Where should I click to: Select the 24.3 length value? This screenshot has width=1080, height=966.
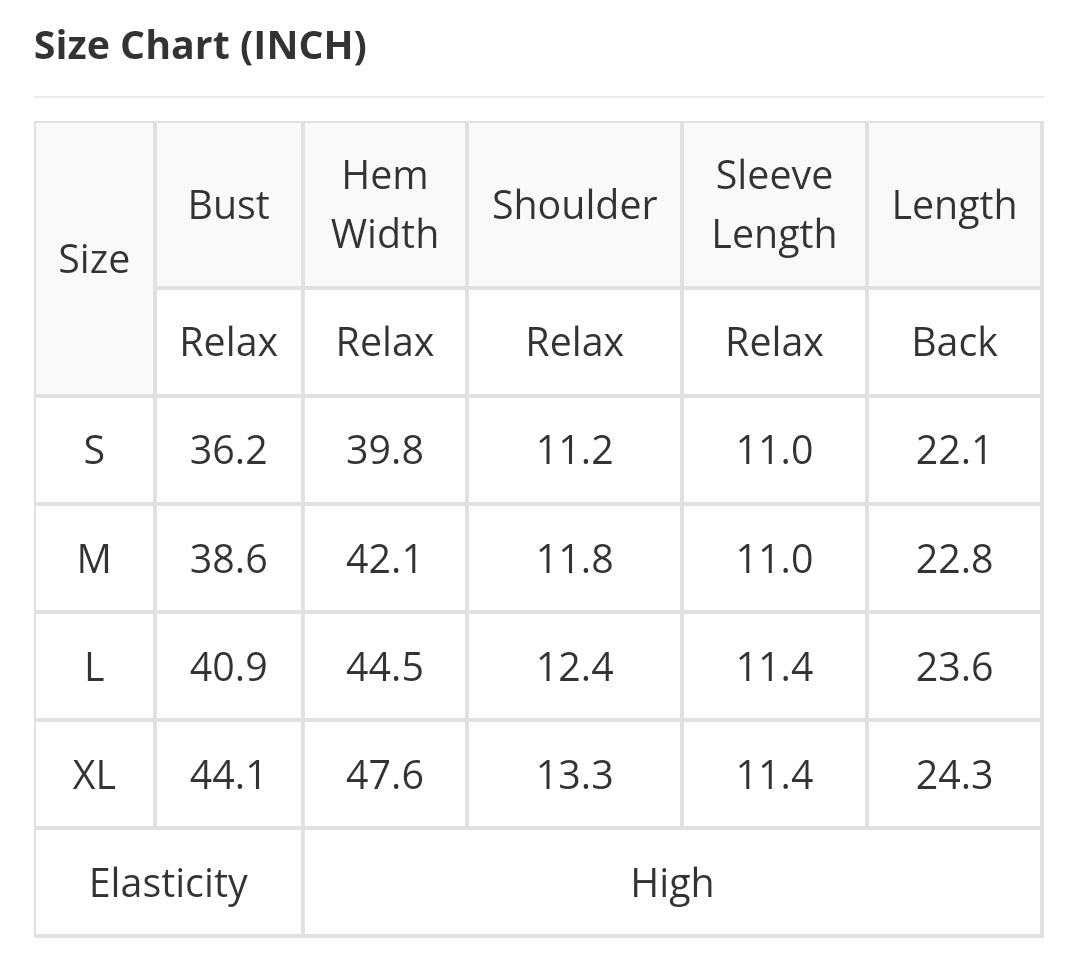(954, 774)
